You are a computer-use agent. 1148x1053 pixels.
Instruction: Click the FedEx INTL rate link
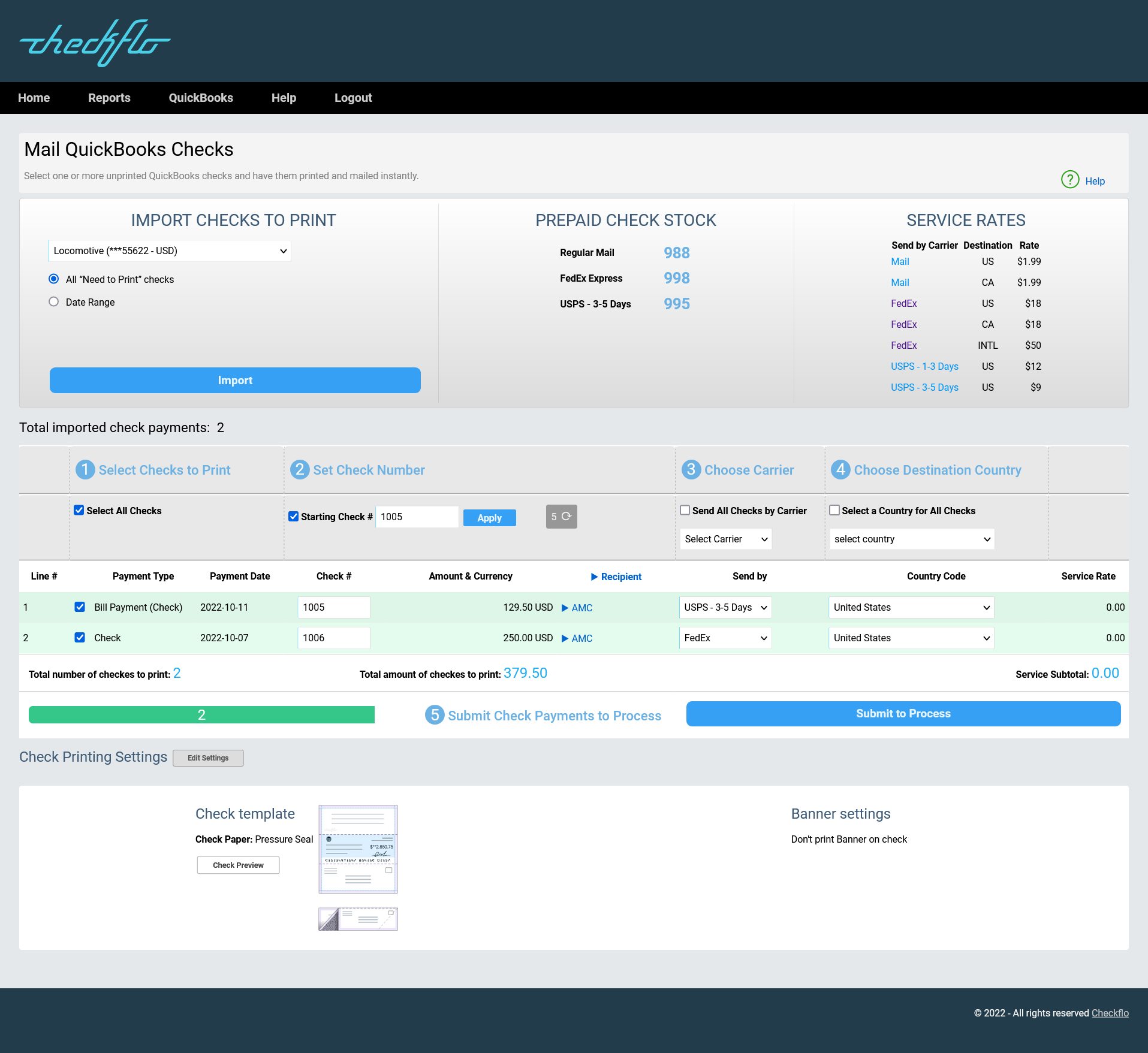pos(904,345)
